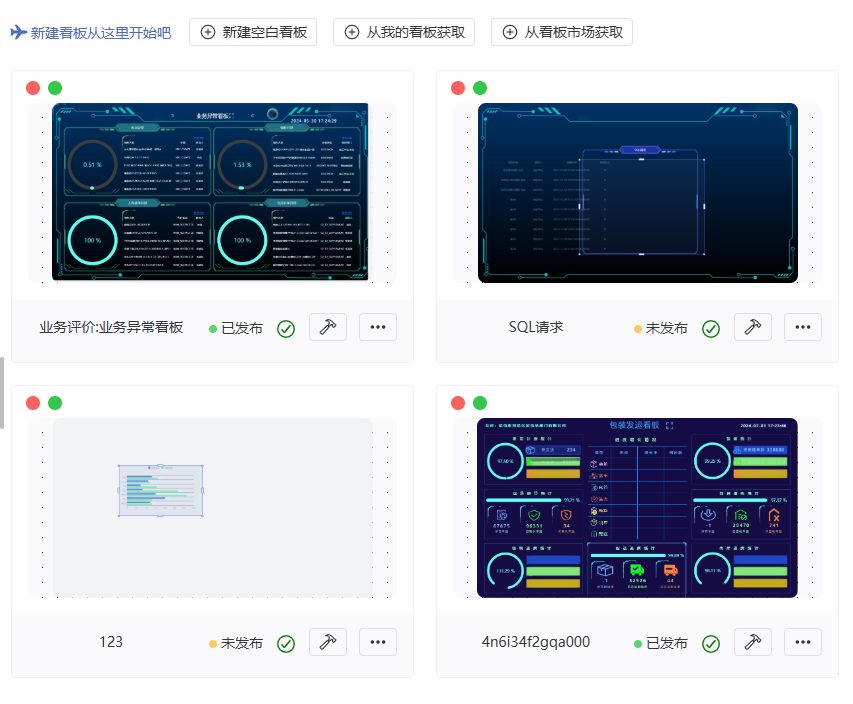Open the SQL请求 dashboard thumbnail
This screenshot has width=853, height=704.
tap(638, 193)
